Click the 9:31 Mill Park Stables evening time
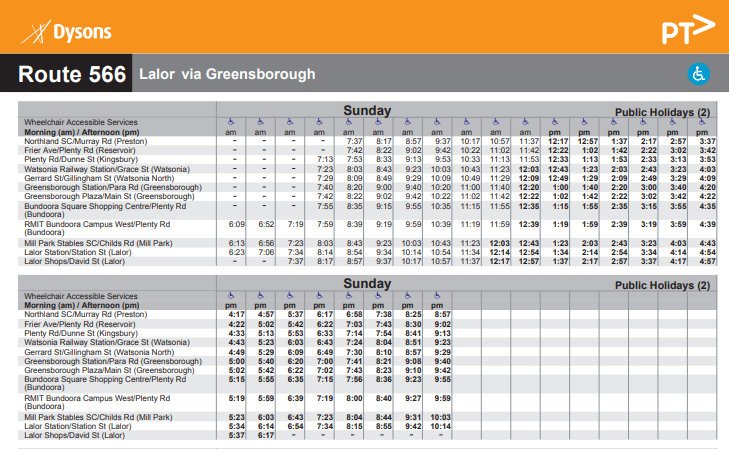 pyautogui.click(x=413, y=417)
